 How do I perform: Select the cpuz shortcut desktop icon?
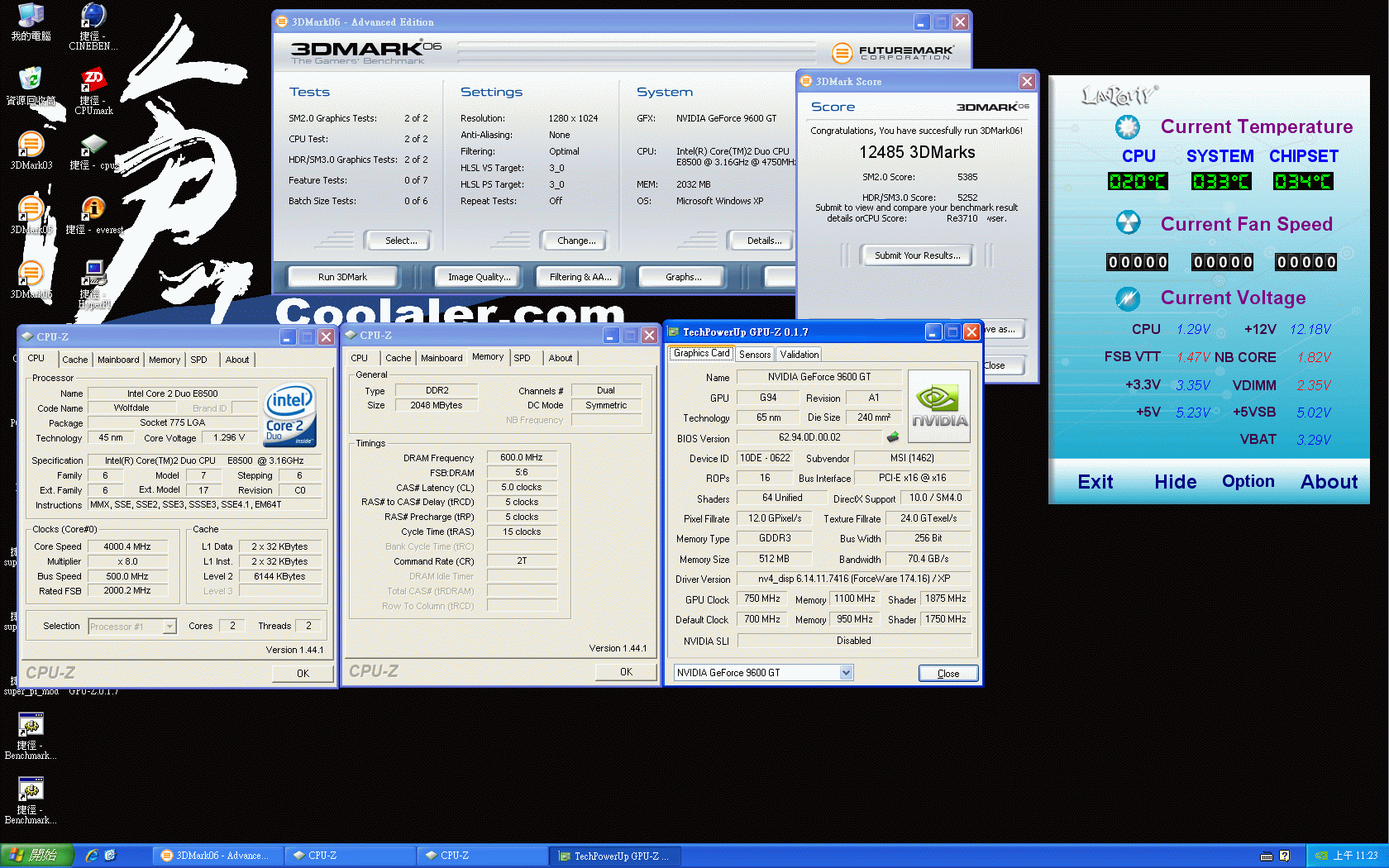[x=93, y=151]
